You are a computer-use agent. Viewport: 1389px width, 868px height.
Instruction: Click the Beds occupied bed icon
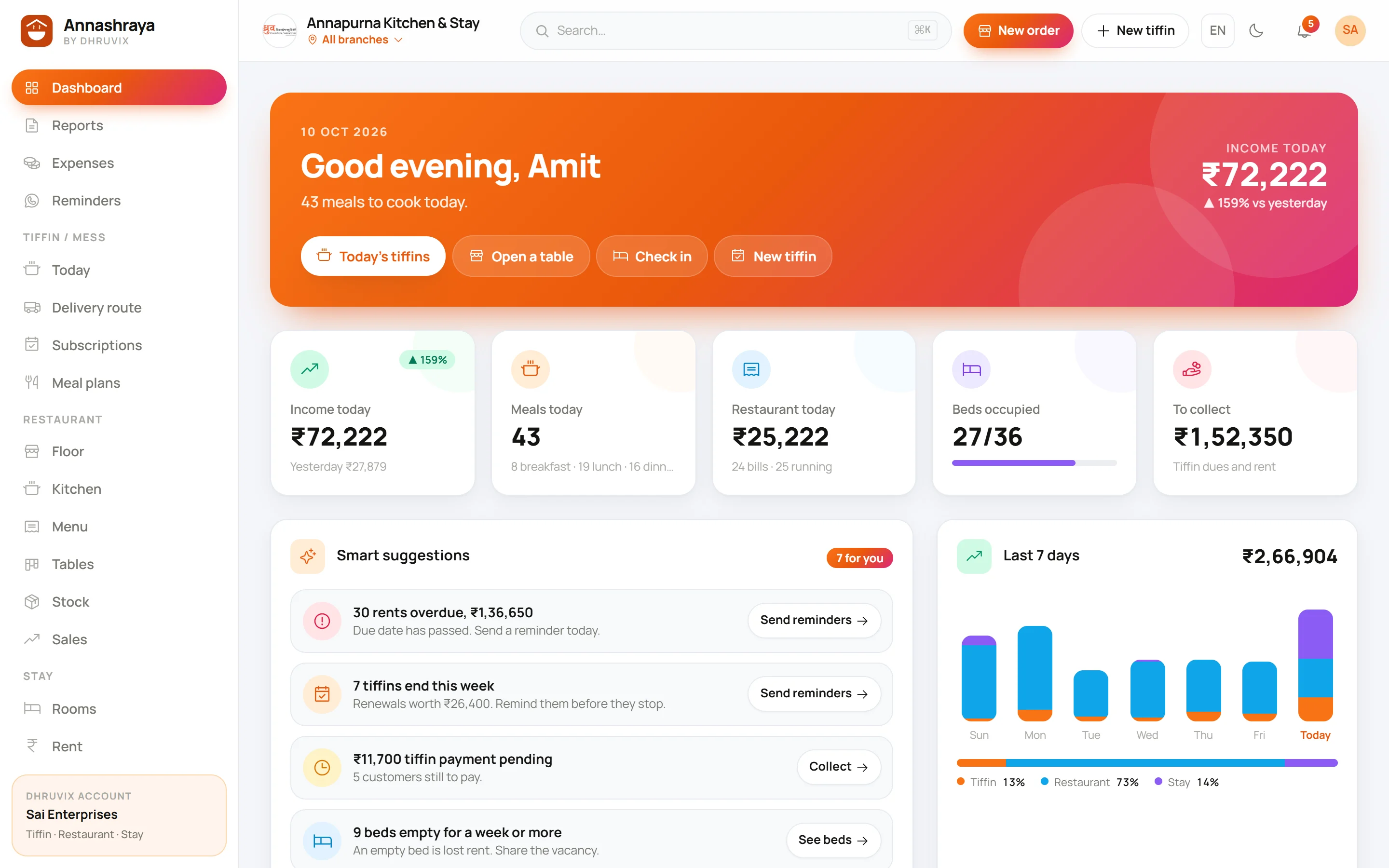point(971,369)
